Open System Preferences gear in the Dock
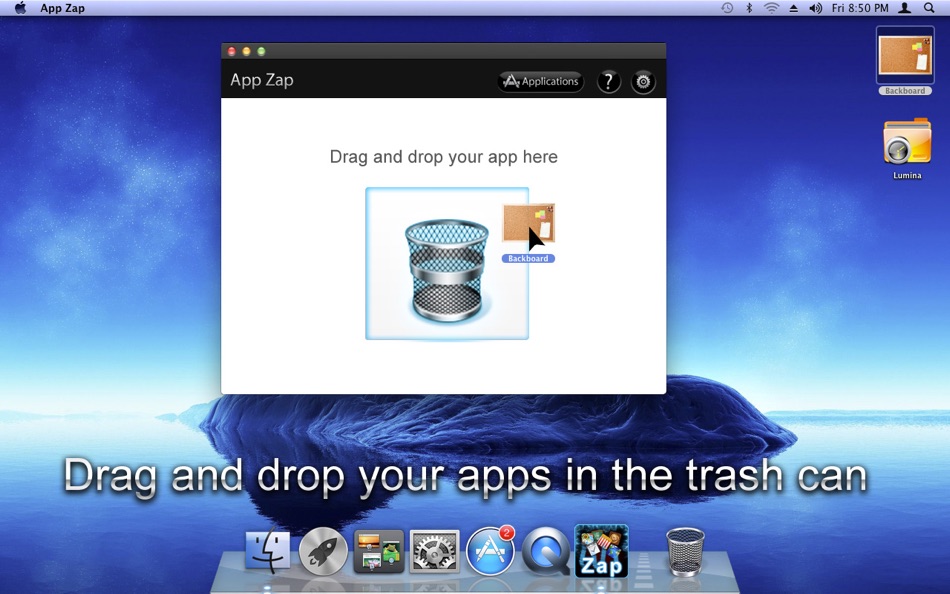950x594 pixels. [x=434, y=551]
